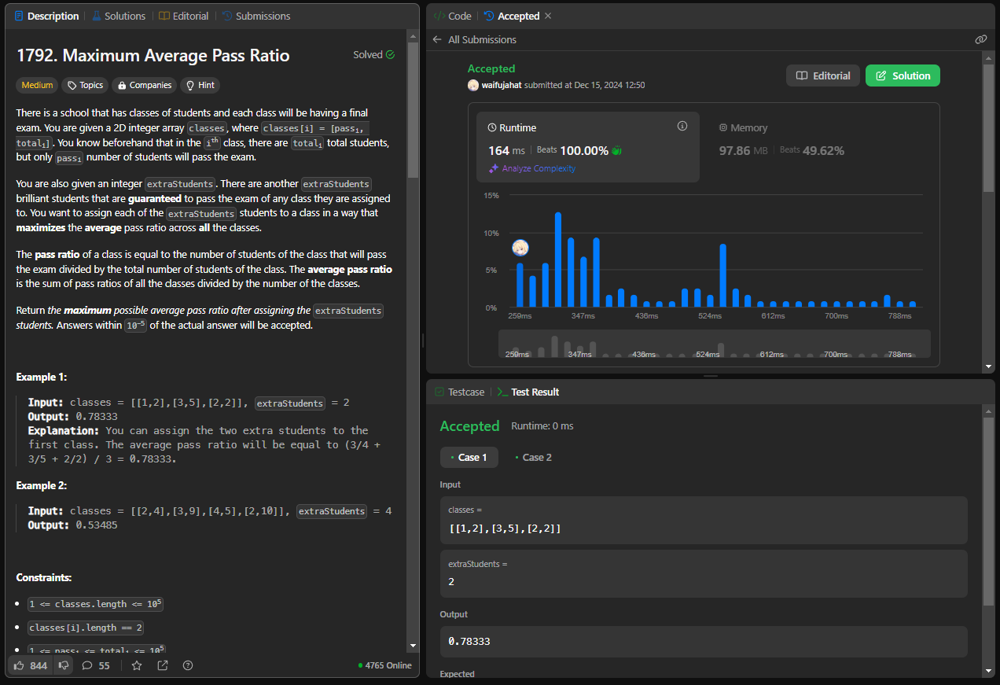Click the green Solution button

(x=903, y=76)
